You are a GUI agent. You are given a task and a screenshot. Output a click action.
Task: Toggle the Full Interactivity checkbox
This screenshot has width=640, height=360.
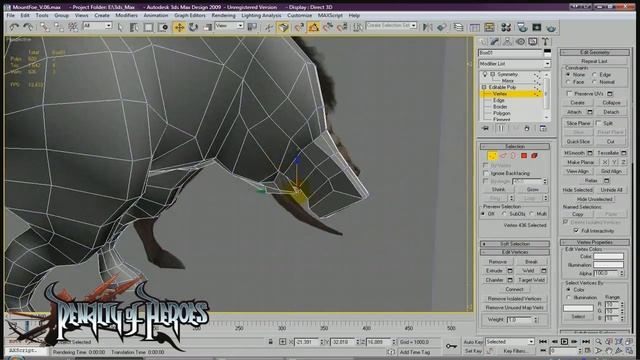coord(576,231)
